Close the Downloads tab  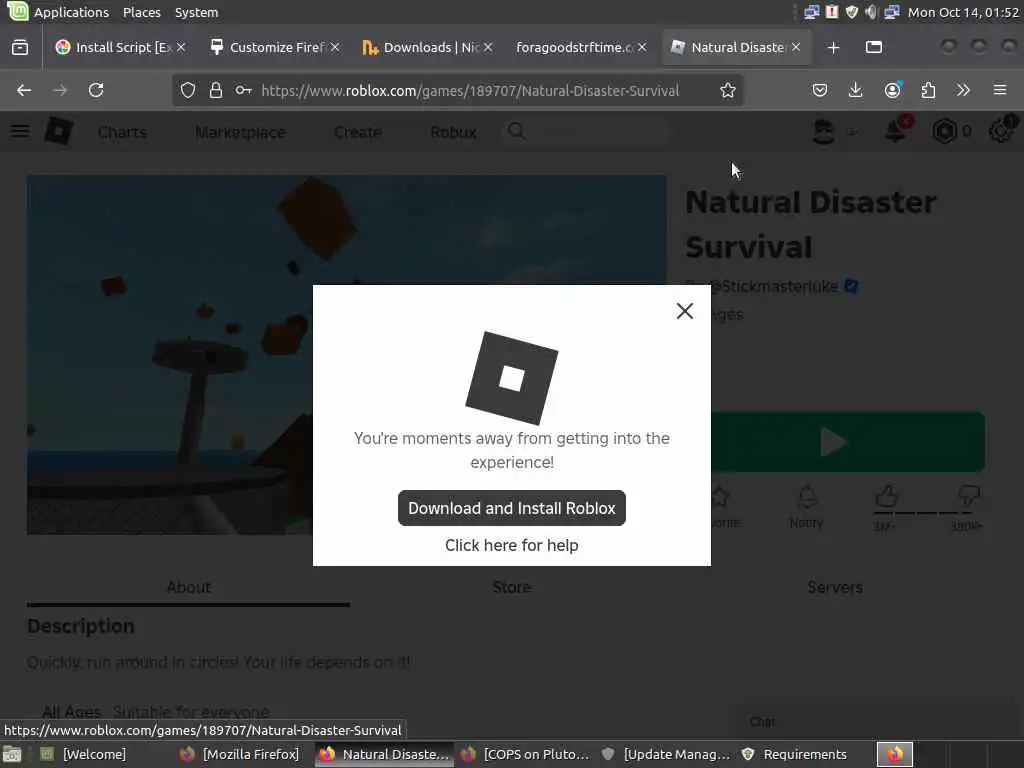[488, 47]
